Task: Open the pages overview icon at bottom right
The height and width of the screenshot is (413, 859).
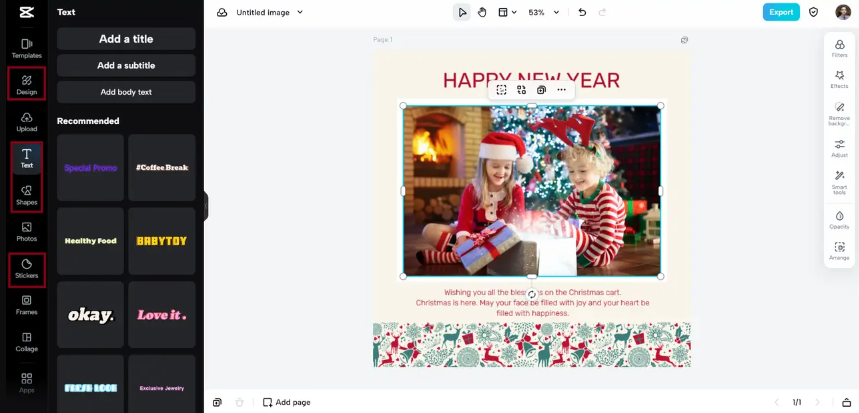Action: point(846,403)
